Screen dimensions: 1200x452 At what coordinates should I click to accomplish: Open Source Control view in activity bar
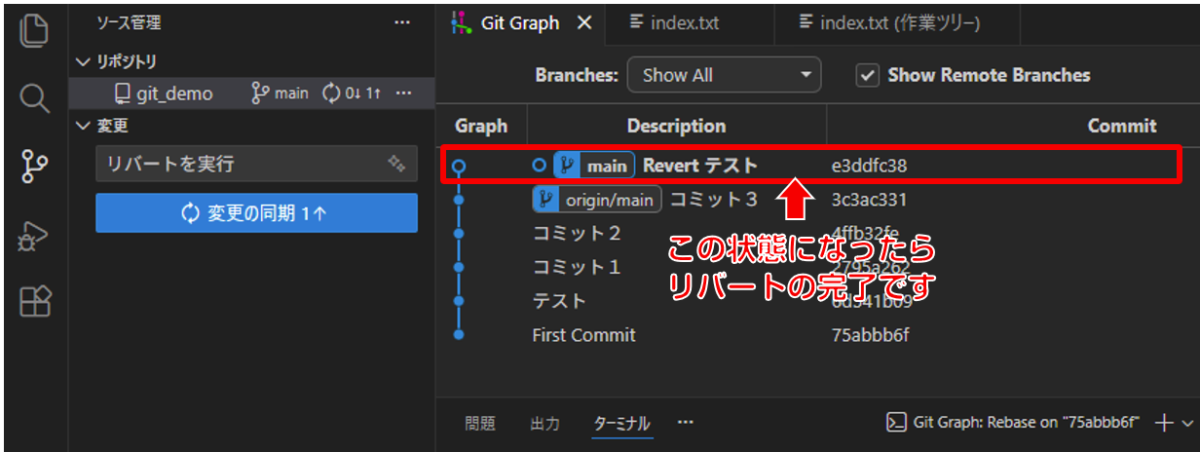[34, 165]
